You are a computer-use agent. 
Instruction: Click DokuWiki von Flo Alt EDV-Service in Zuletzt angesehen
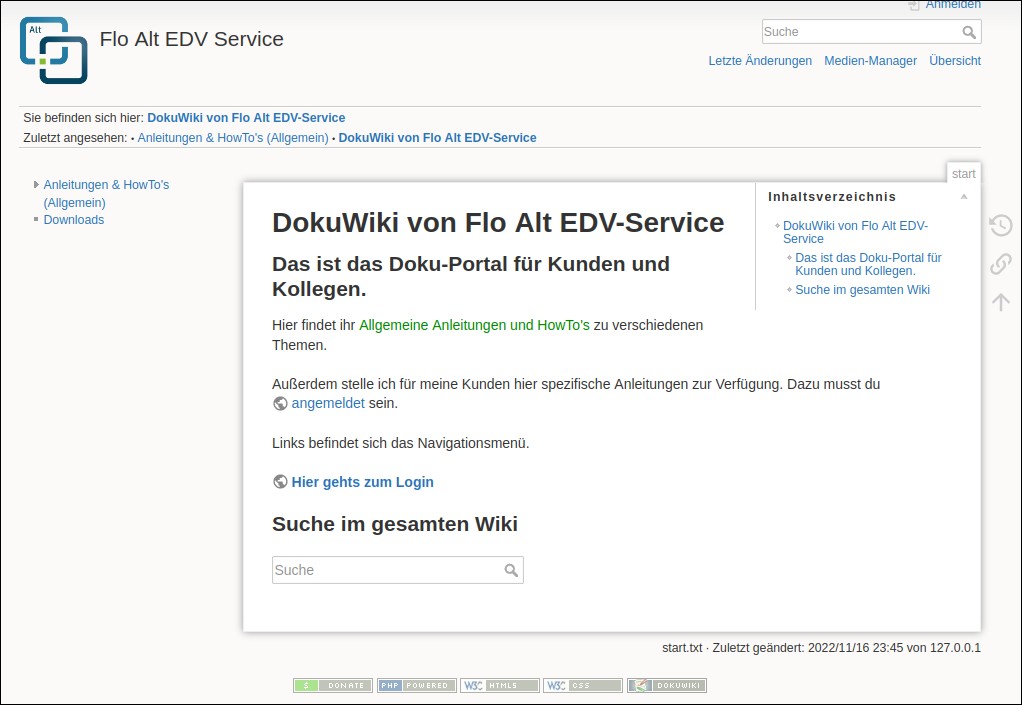437,137
